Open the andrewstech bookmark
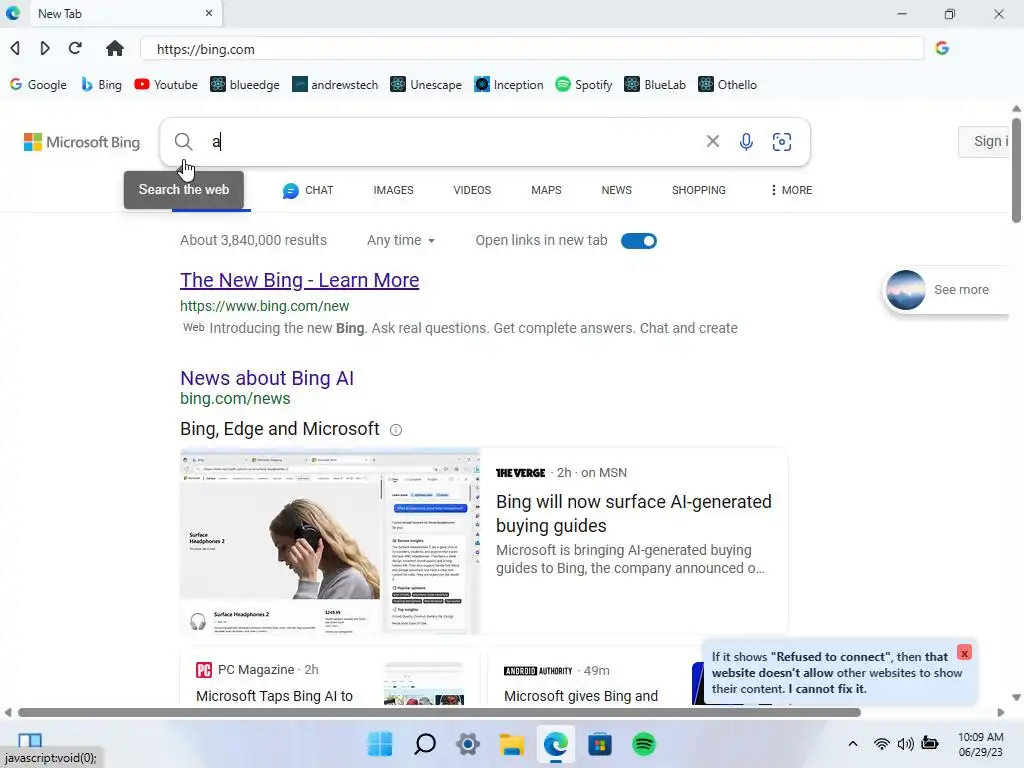Viewport: 1024px width, 768px height. tap(335, 85)
